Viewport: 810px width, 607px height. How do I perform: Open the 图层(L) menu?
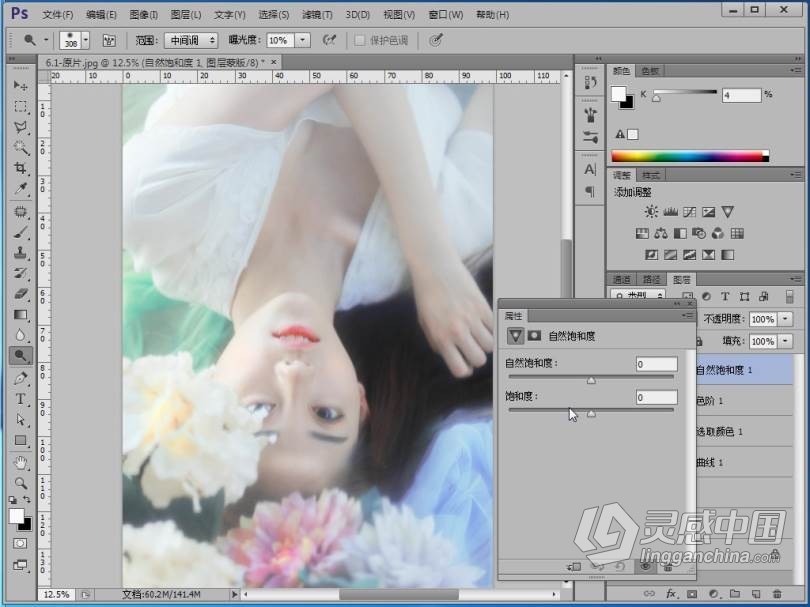click(186, 15)
